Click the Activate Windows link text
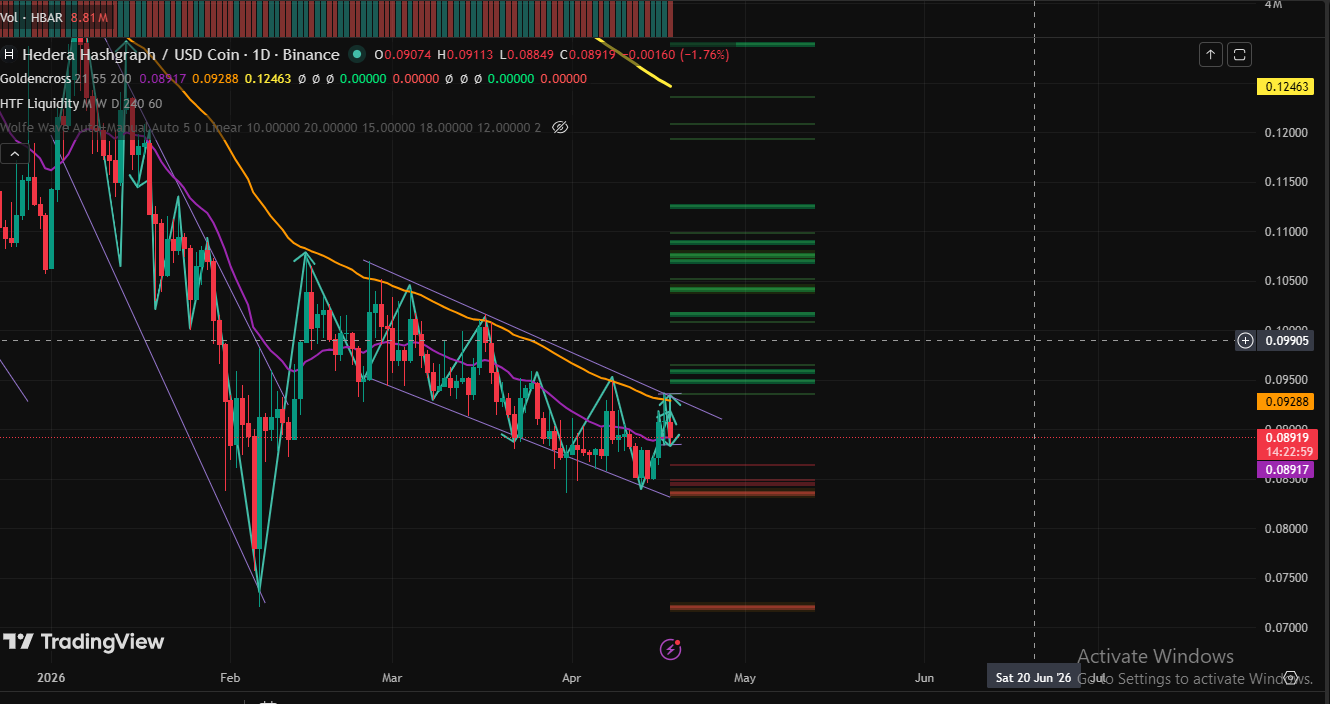Viewport: 1330px width, 704px height. pyautogui.click(x=1155, y=656)
